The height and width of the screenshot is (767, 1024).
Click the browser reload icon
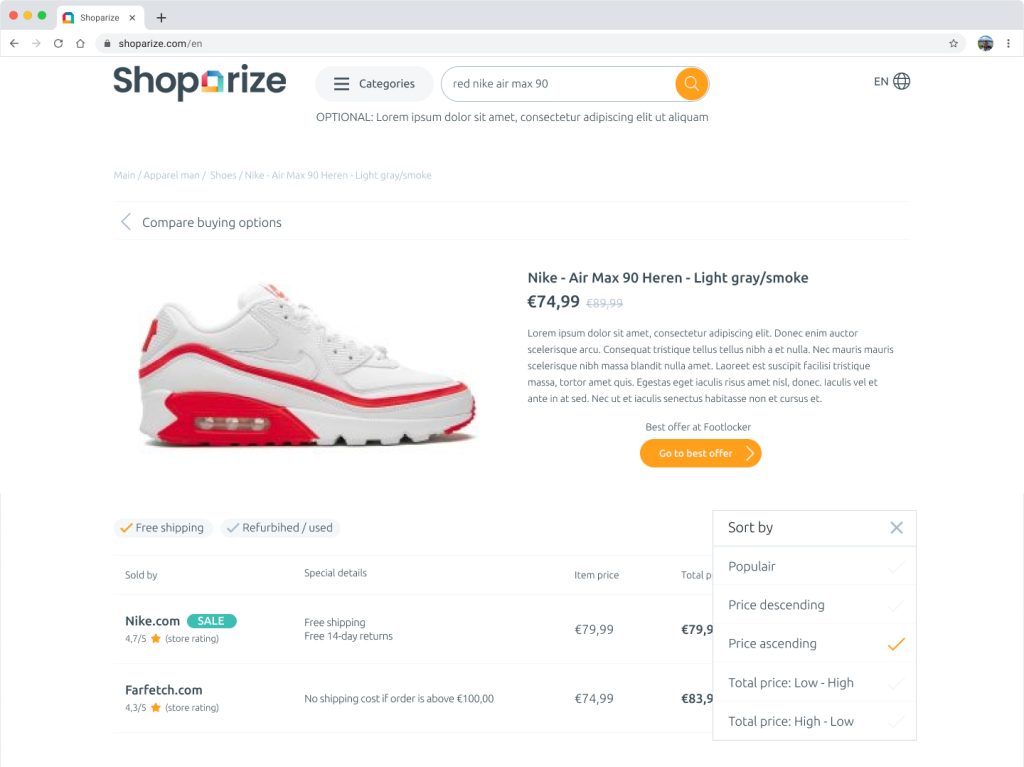[58, 44]
